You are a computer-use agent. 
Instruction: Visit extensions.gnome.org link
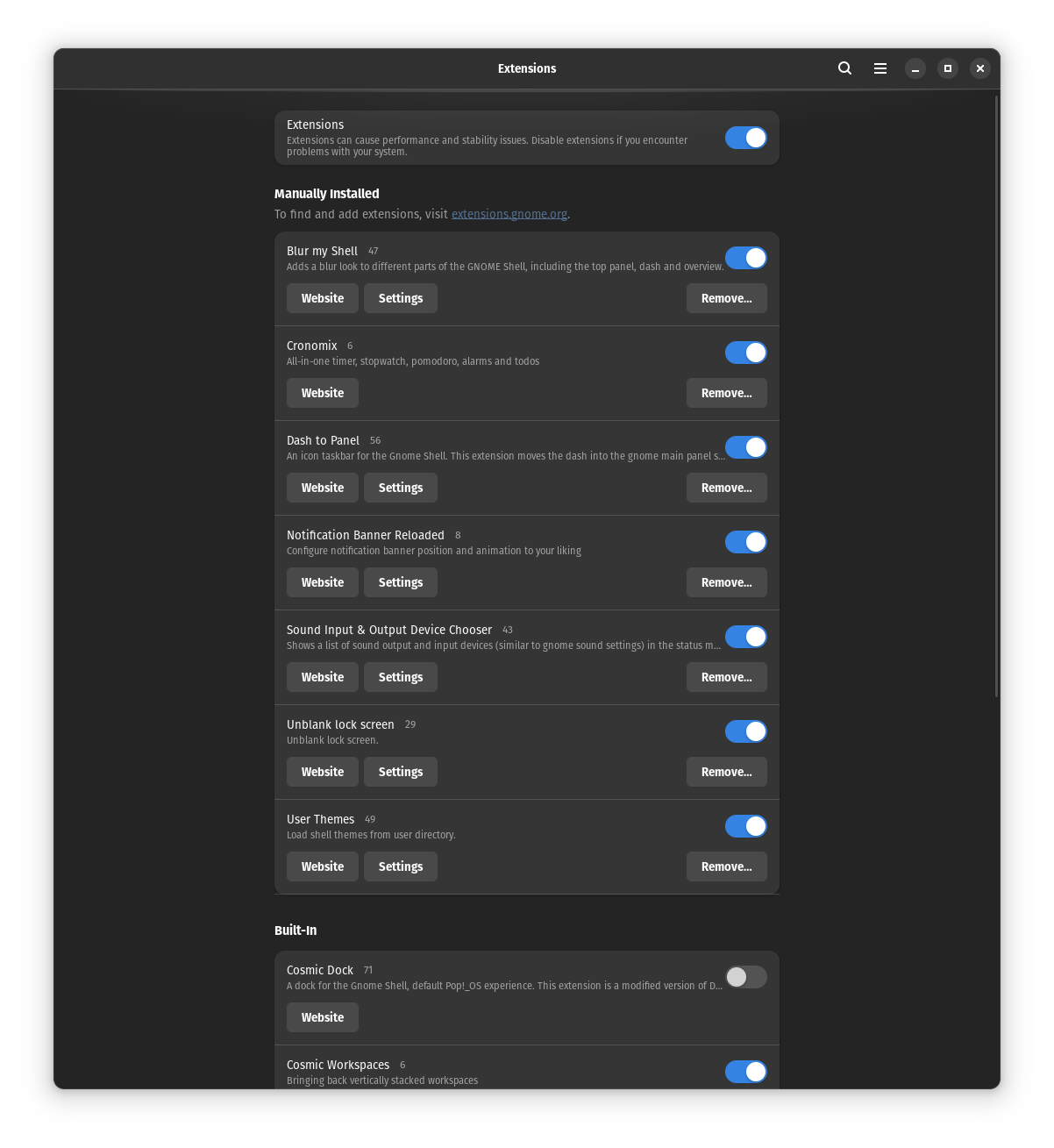(x=509, y=213)
